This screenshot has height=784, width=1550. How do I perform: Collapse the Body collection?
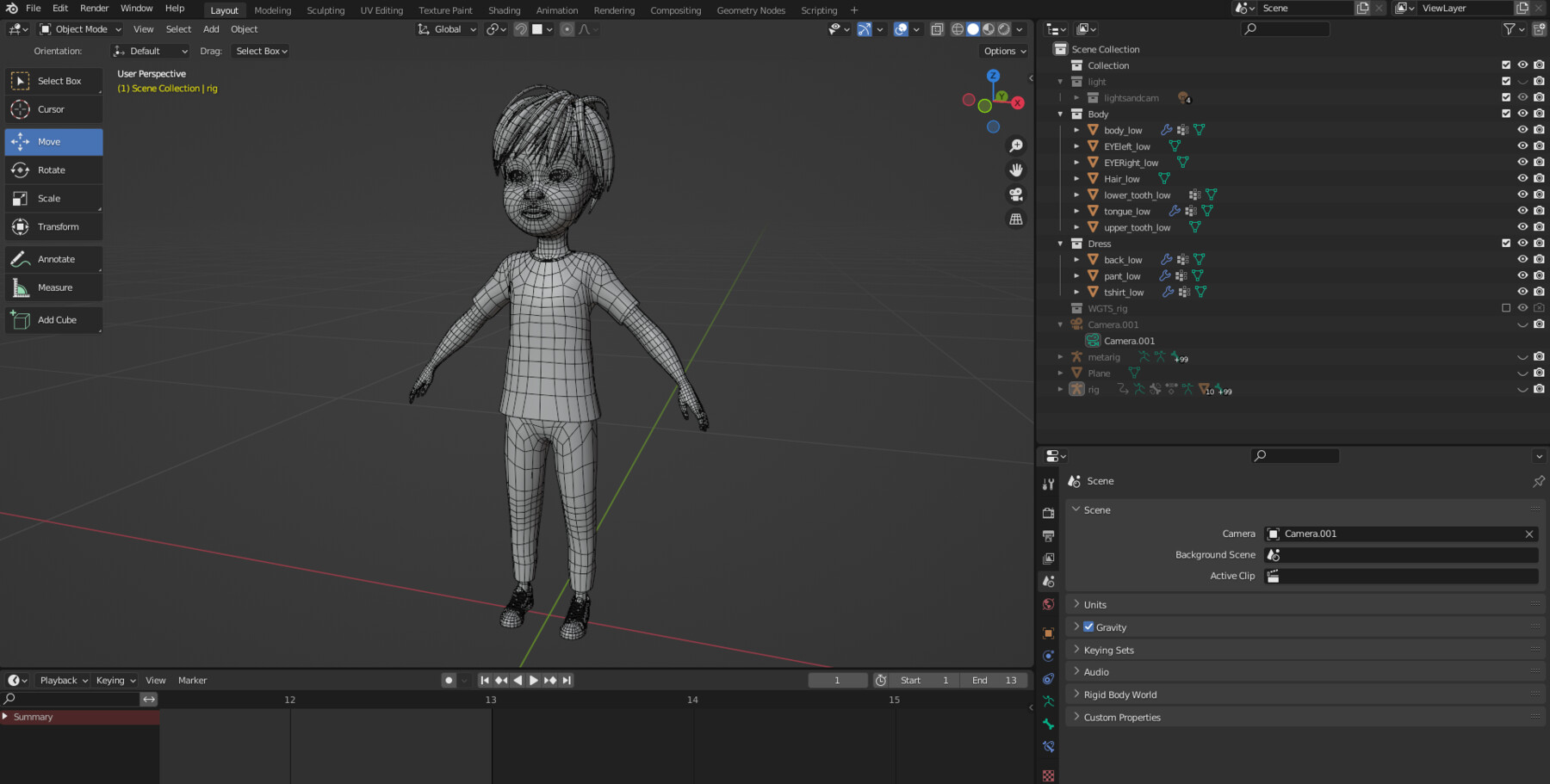[x=1060, y=113]
